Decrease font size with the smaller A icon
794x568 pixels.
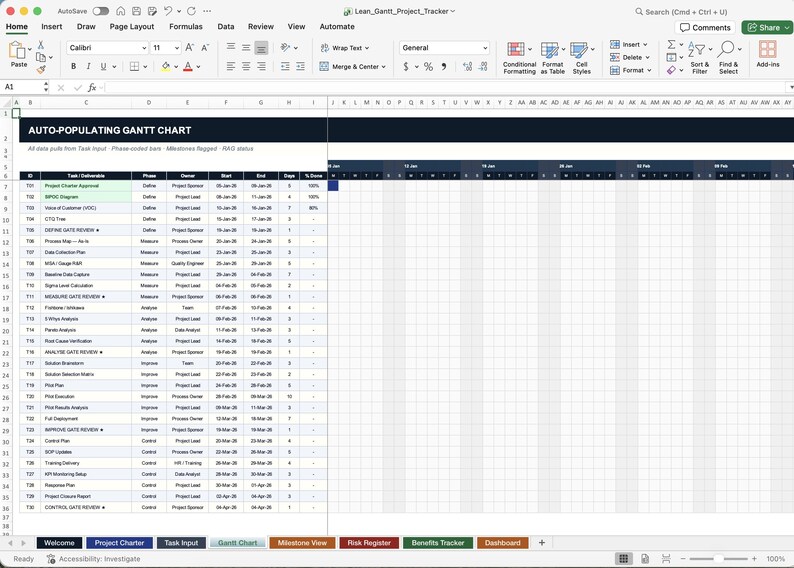point(205,48)
